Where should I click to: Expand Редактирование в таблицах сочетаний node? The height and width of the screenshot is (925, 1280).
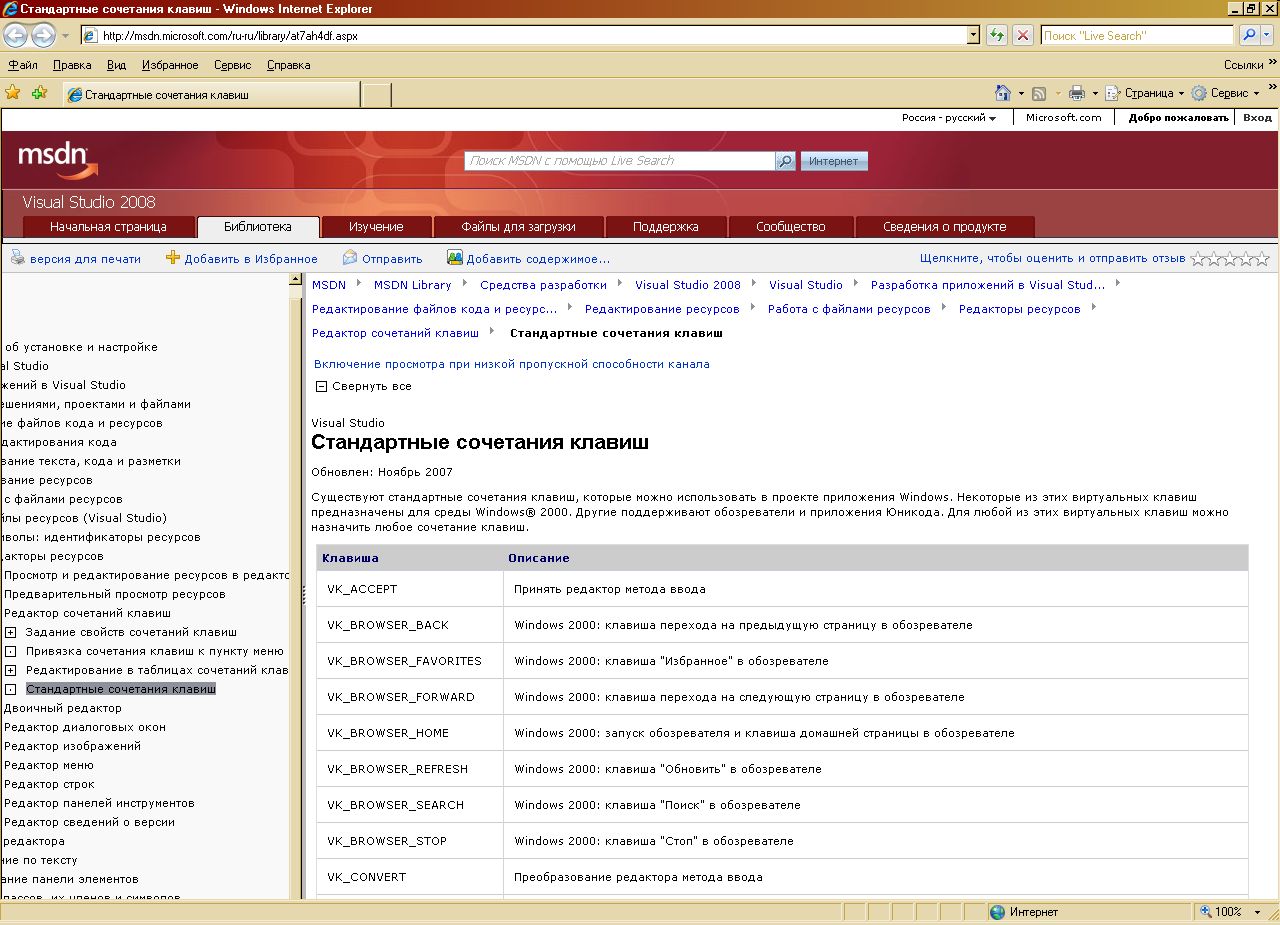pyautogui.click(x=10, y=670)
